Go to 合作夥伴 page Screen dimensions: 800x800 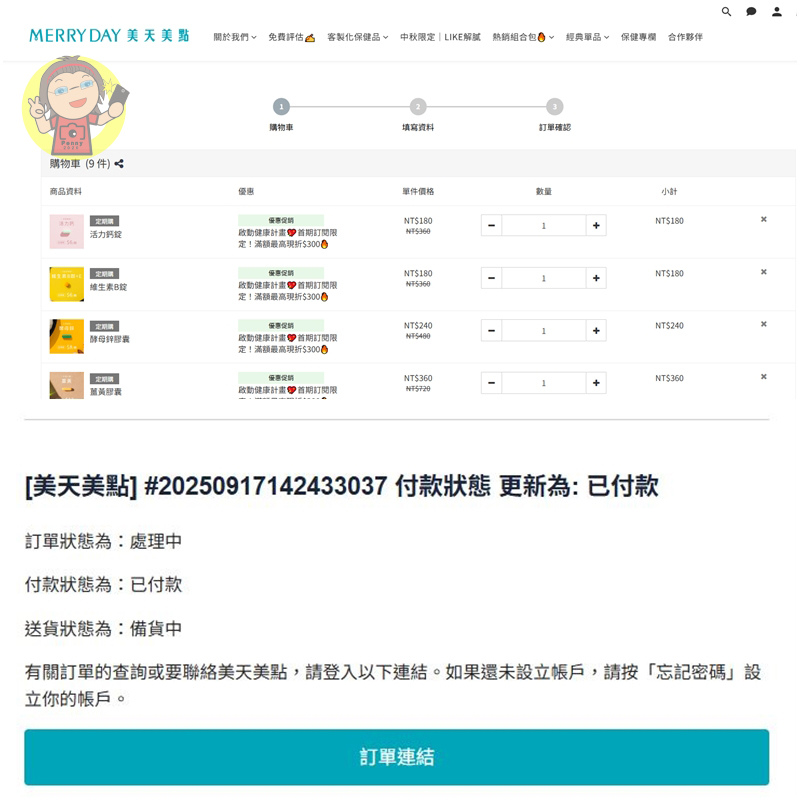685,37
